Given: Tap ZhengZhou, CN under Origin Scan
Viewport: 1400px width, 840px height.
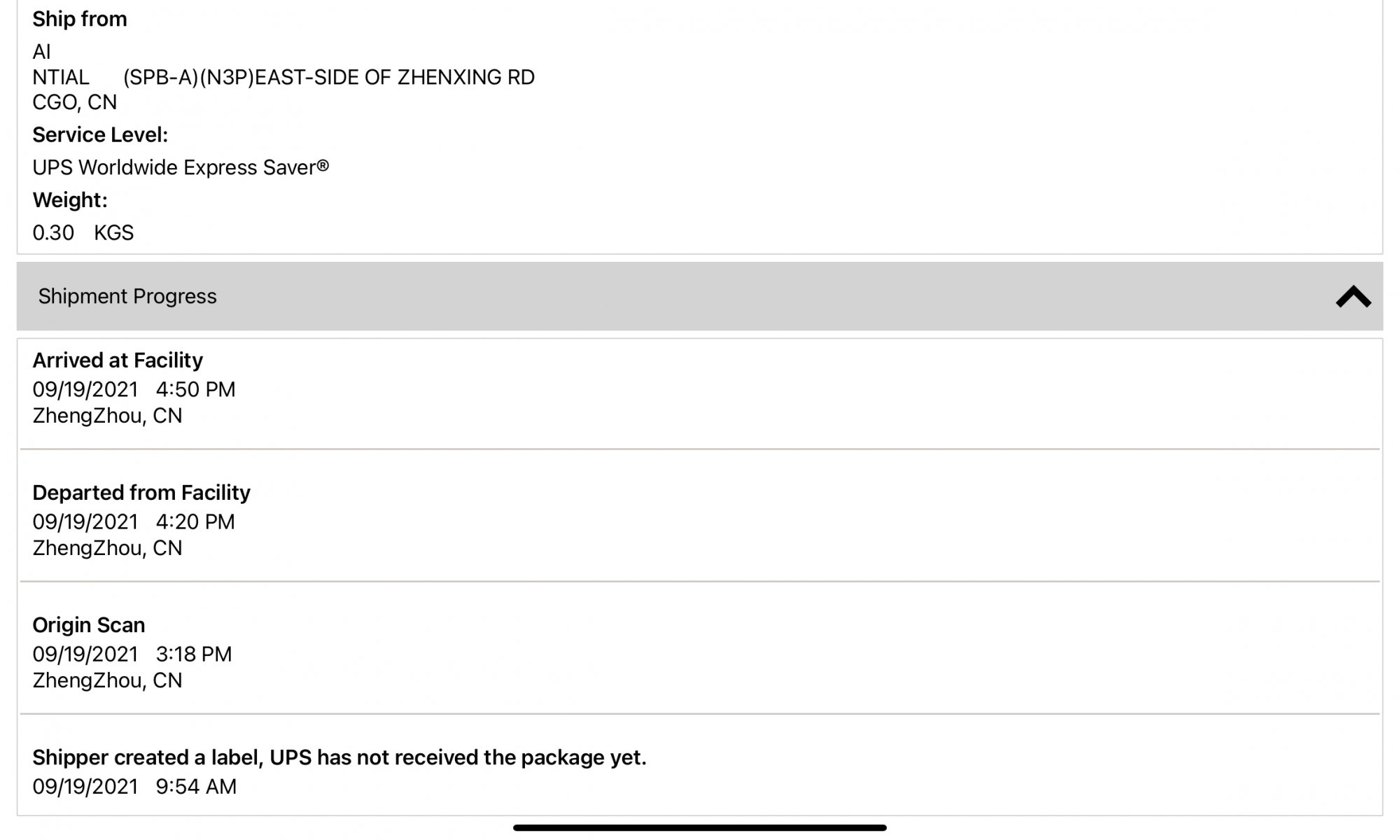Looking at the screenshot, I should click(107, 680).
